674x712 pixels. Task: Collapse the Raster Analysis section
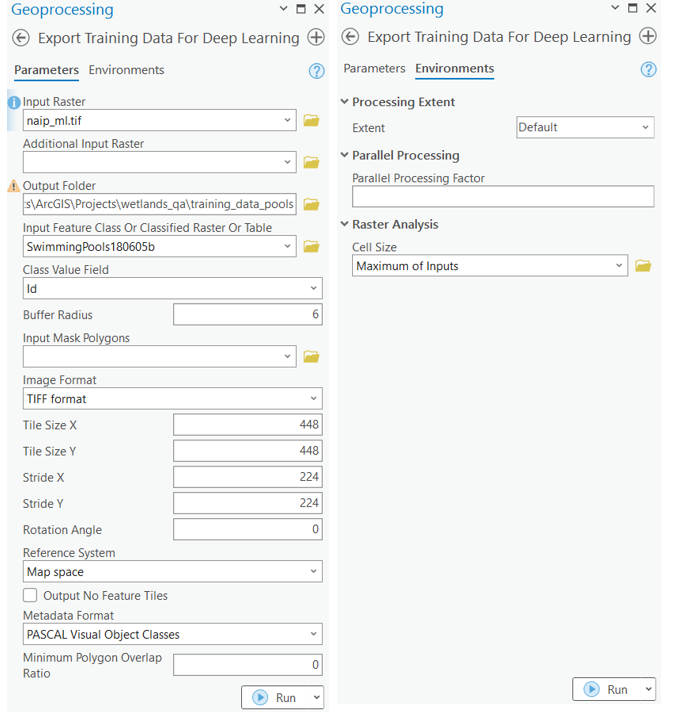[x=346, y=225]
